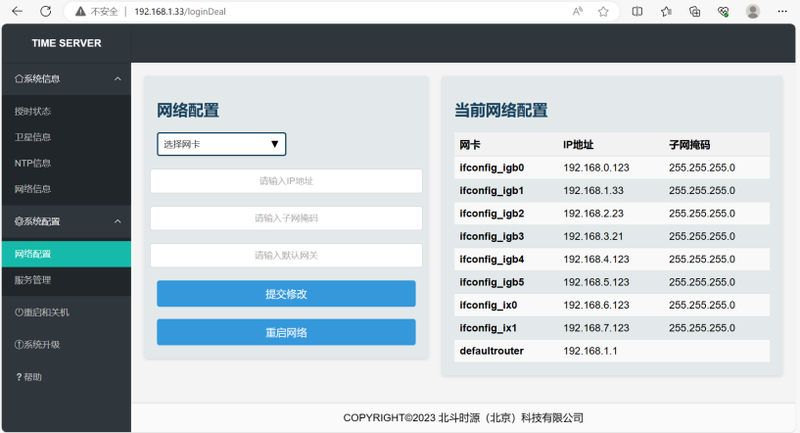Click the 提交修改 submit button
Image resolution: width=800 pixels, height=433 pixels.
(286, 294)
